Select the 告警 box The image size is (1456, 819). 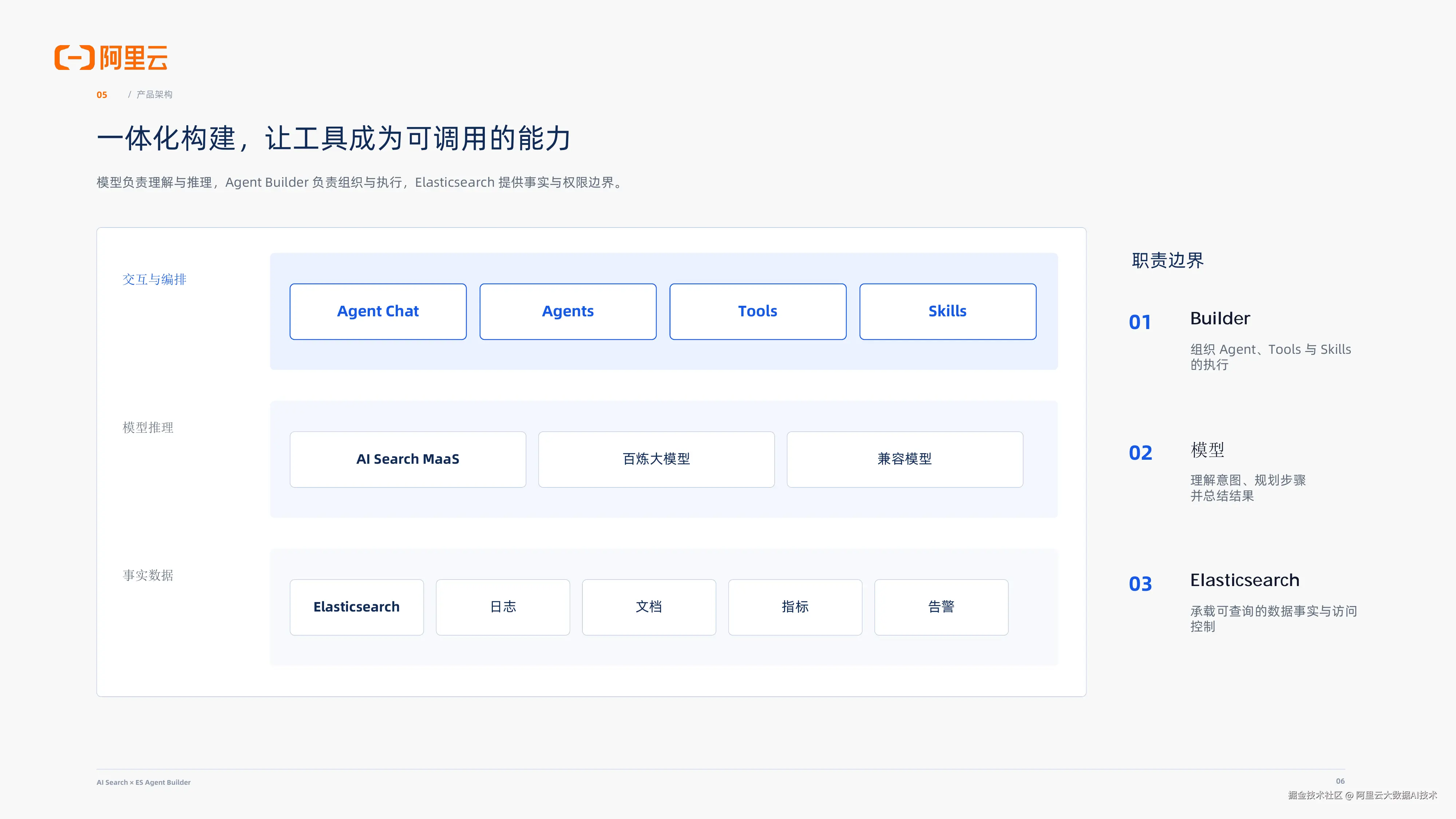(942, 607)
